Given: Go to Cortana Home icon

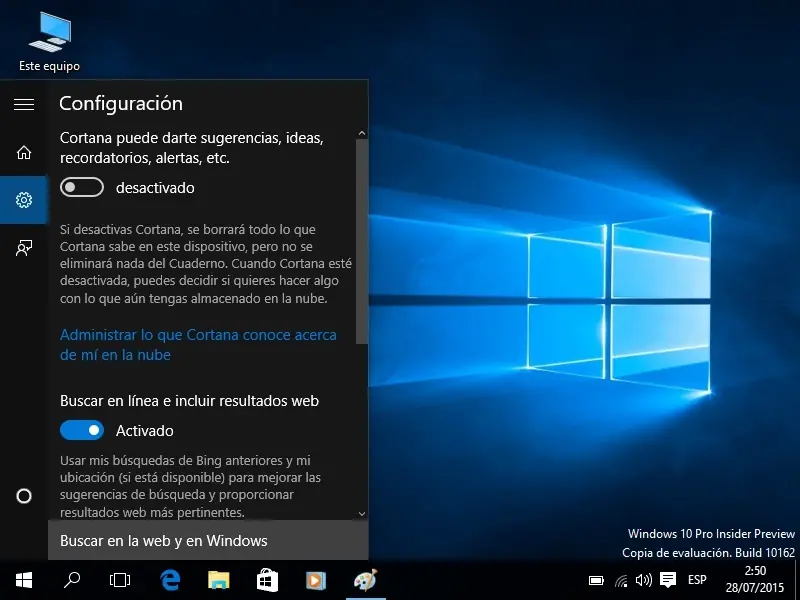Looking at the screenshot, I should (x=24, y=152).
